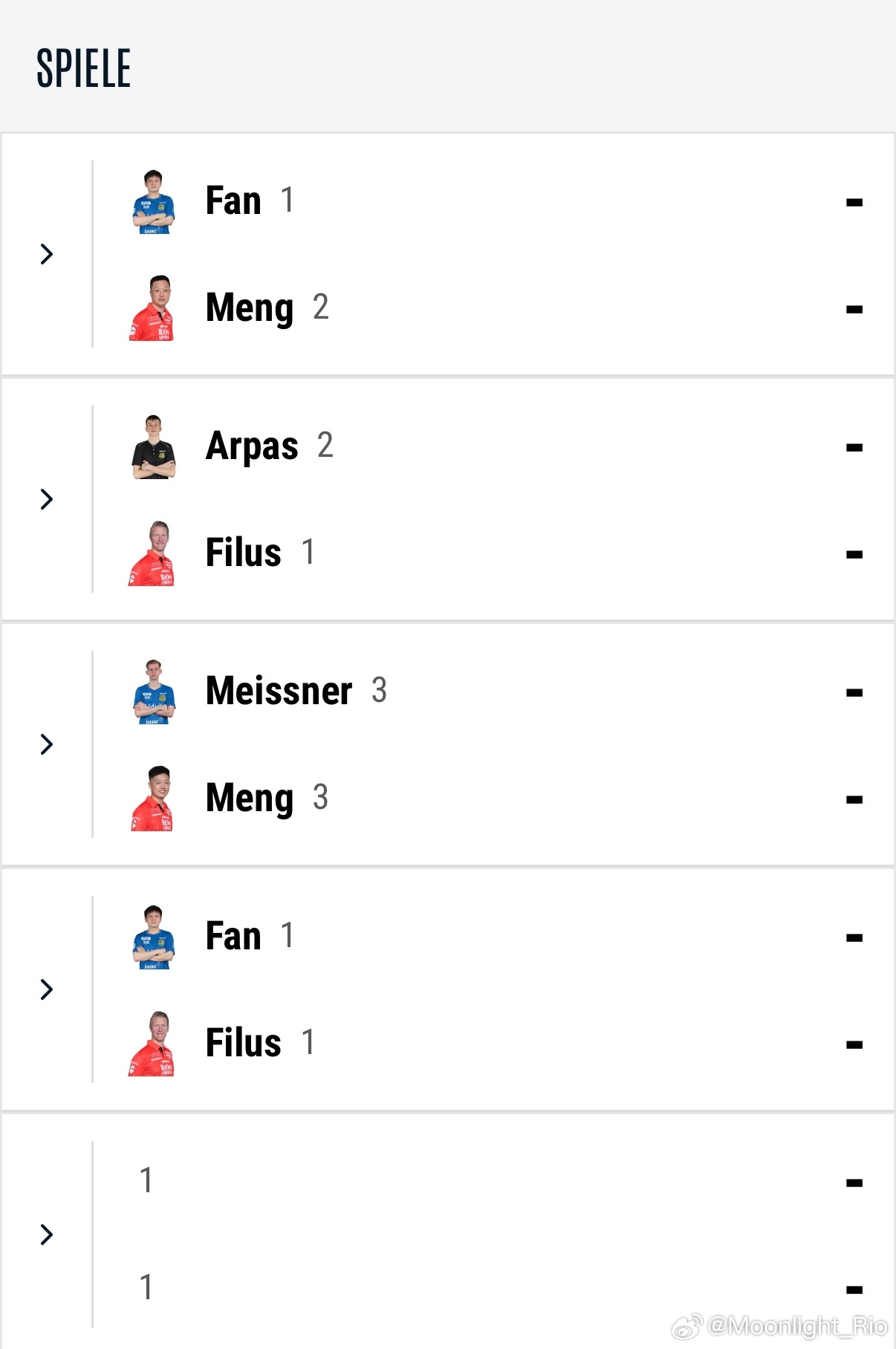Click Fan's photo in fourth match

point(153,937)
